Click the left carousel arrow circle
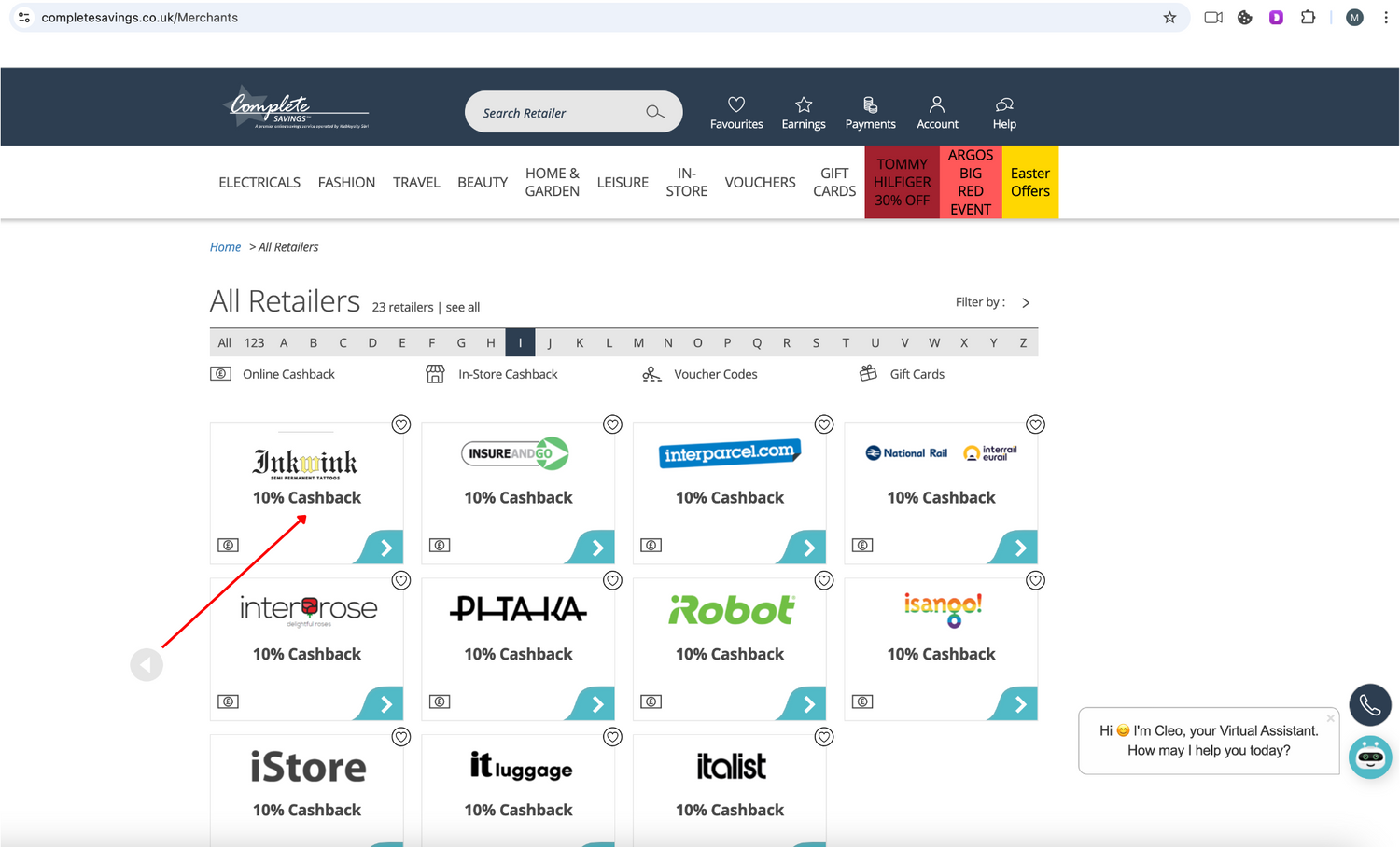Viewport: 1400px width, 847px height. click(x=147, y=665)
